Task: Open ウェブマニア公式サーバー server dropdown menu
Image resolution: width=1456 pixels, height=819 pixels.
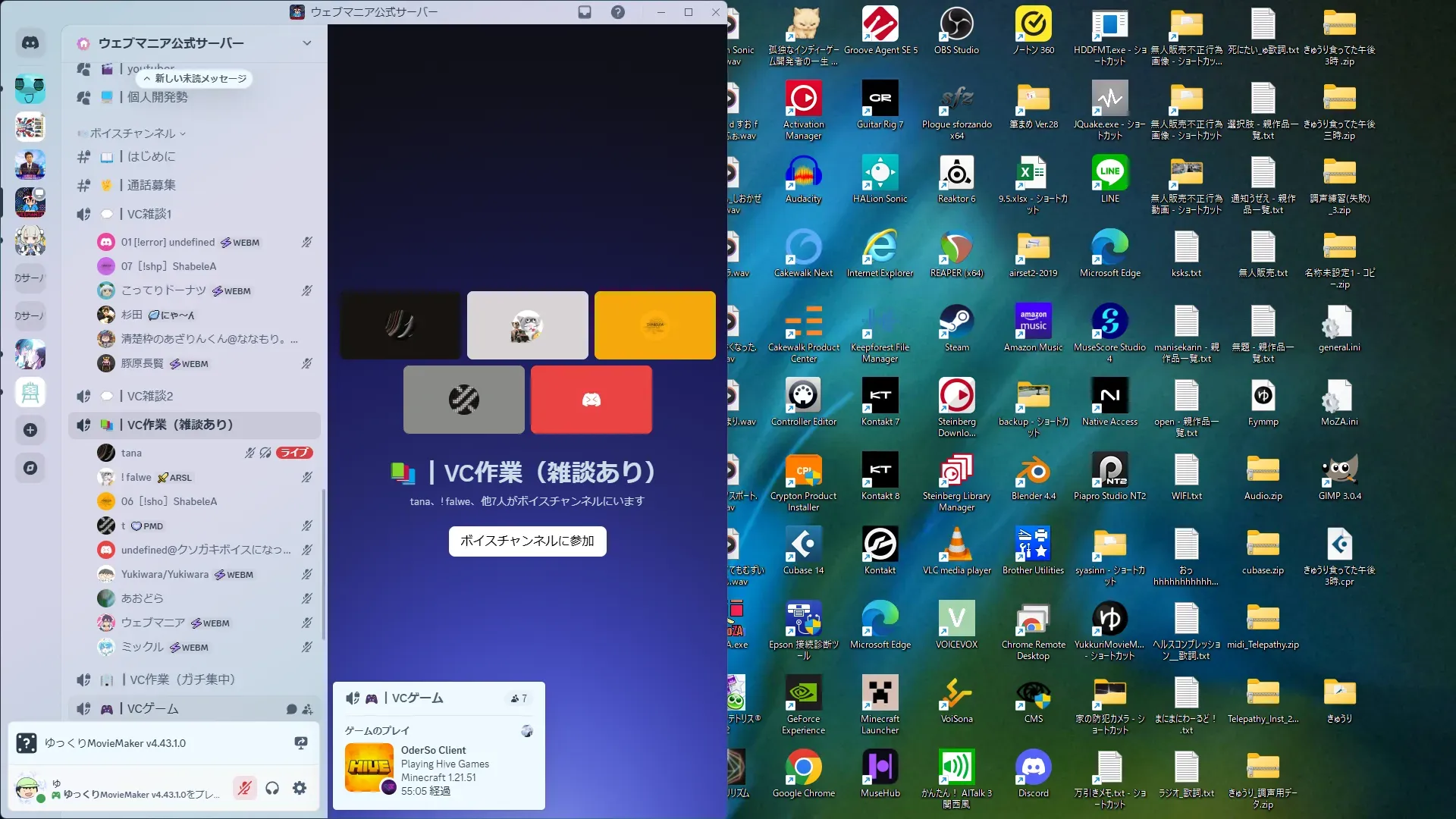Action: tap(306, 43)
